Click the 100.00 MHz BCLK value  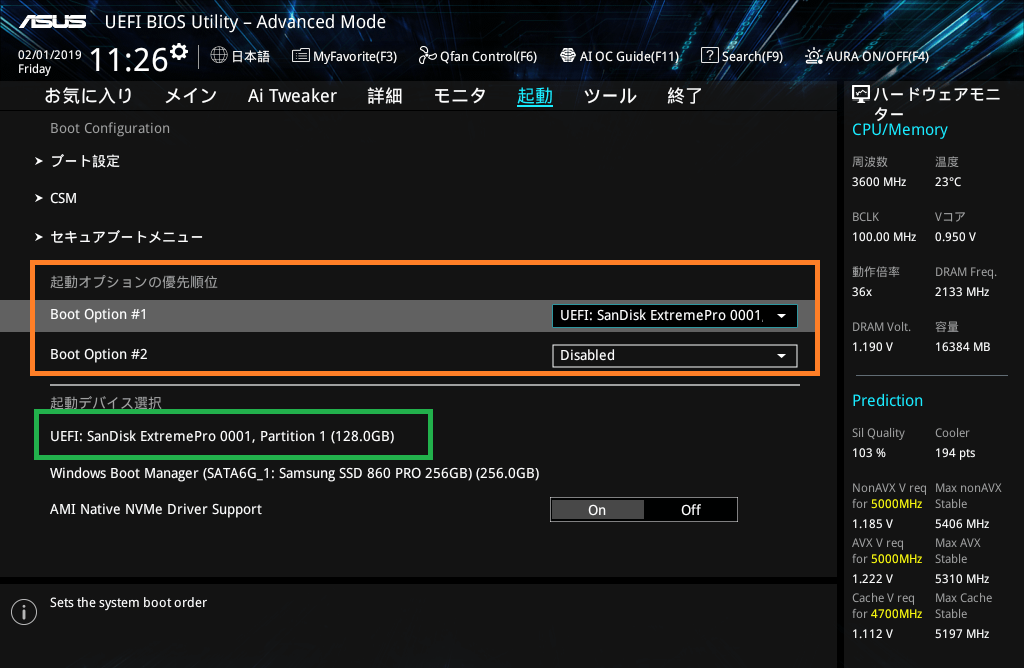884,237
